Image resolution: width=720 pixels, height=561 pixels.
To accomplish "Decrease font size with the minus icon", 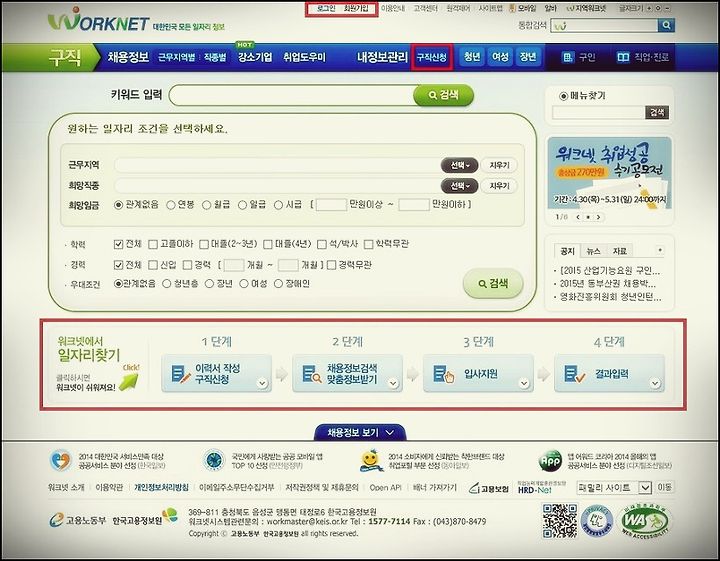I will tap(666, 8).
